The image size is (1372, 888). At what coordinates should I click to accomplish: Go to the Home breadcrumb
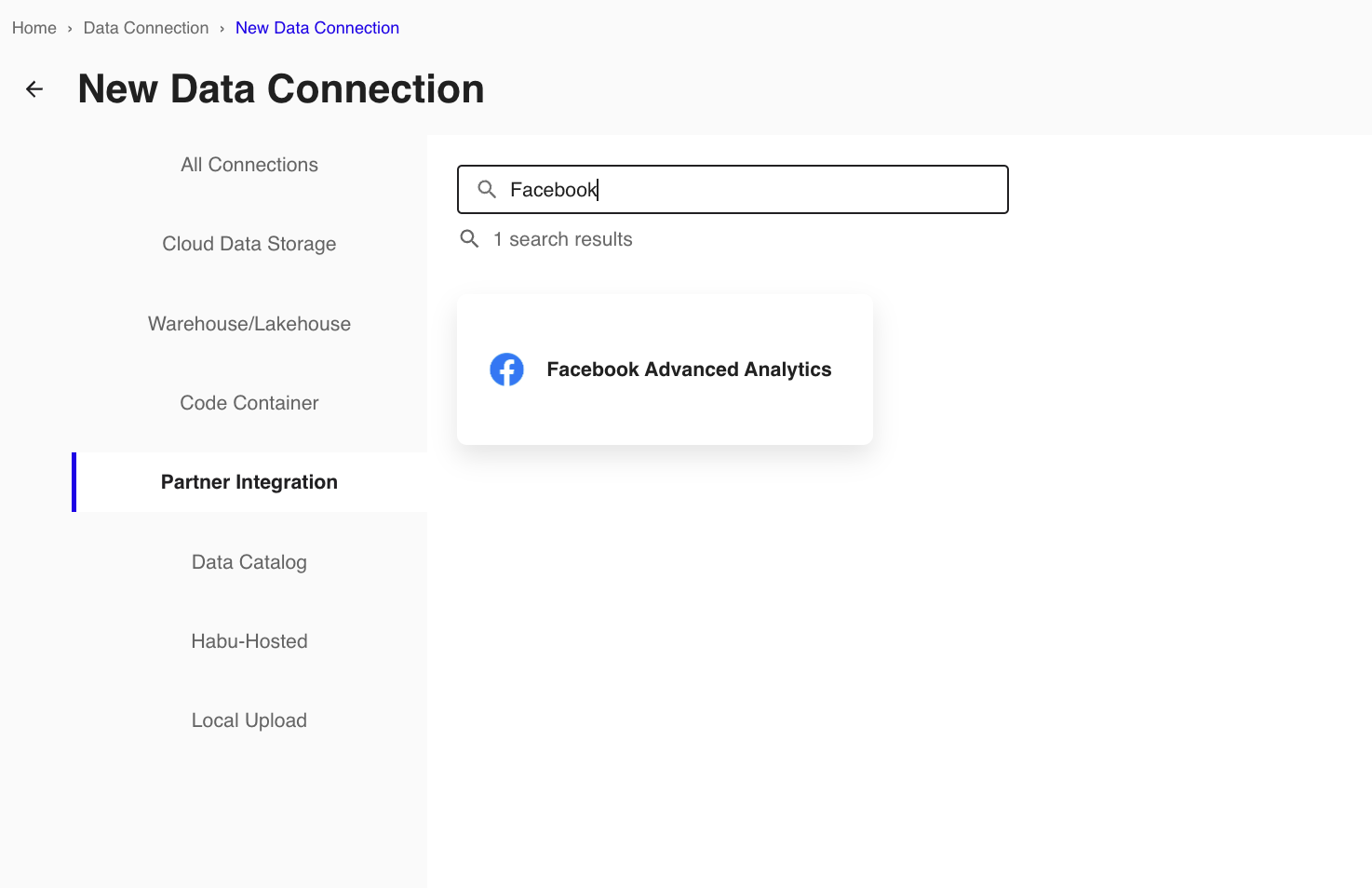[x=34, y=28]
